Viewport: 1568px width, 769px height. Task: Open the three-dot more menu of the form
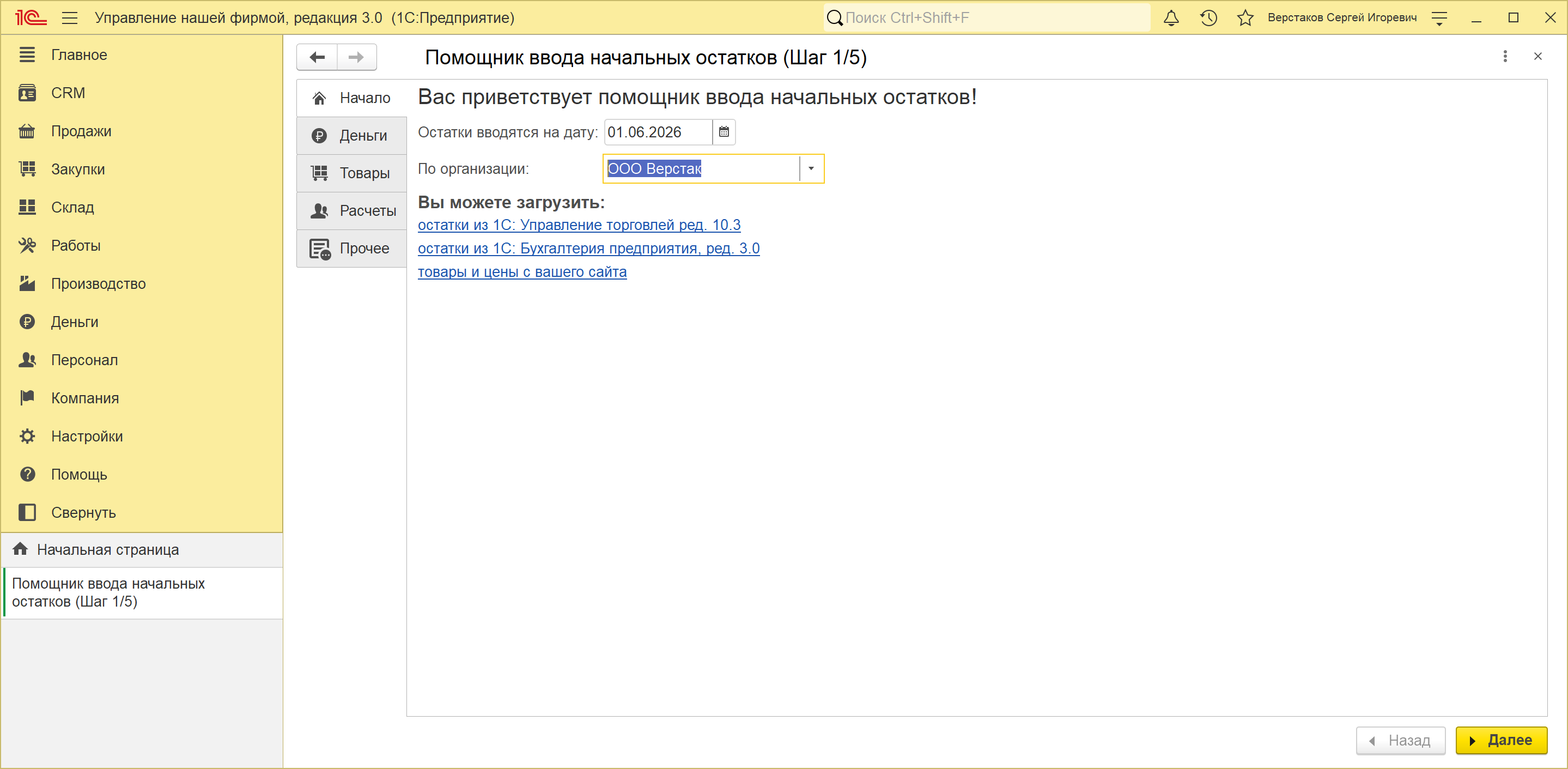[1505, 57]
